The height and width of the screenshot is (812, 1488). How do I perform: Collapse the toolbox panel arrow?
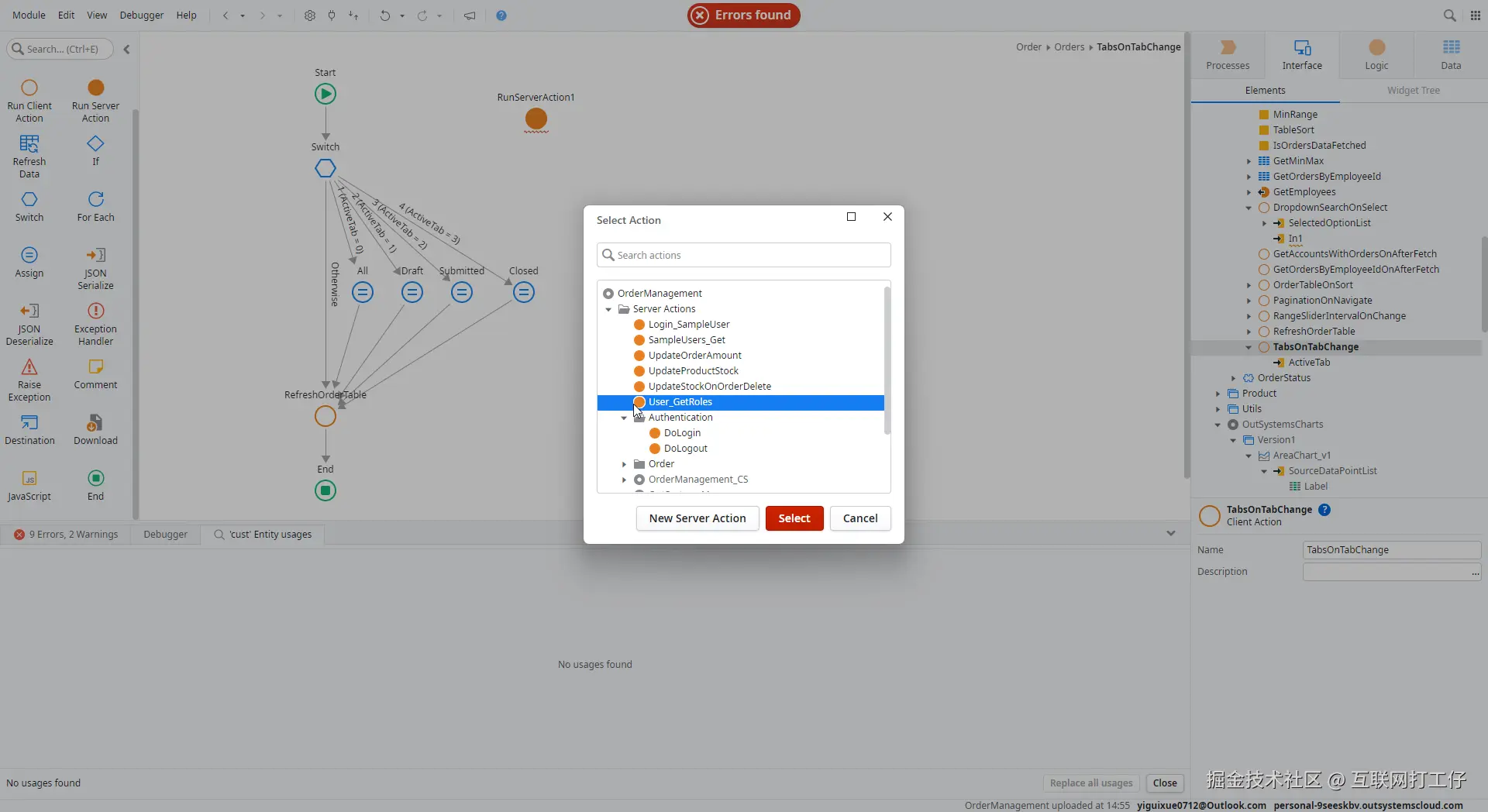coord(126,49)
